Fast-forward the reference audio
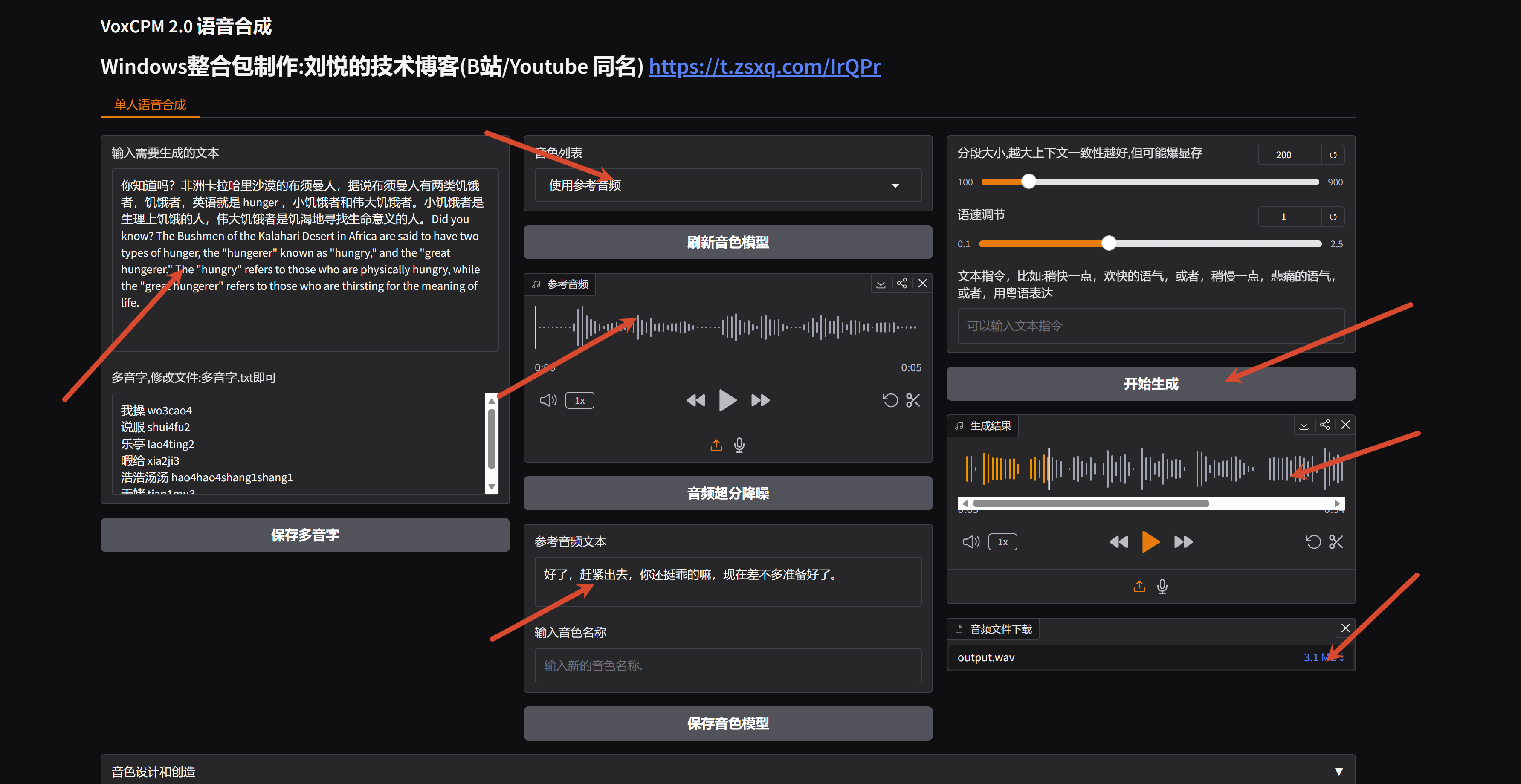The image size is (1521, 784). (760, 400)
